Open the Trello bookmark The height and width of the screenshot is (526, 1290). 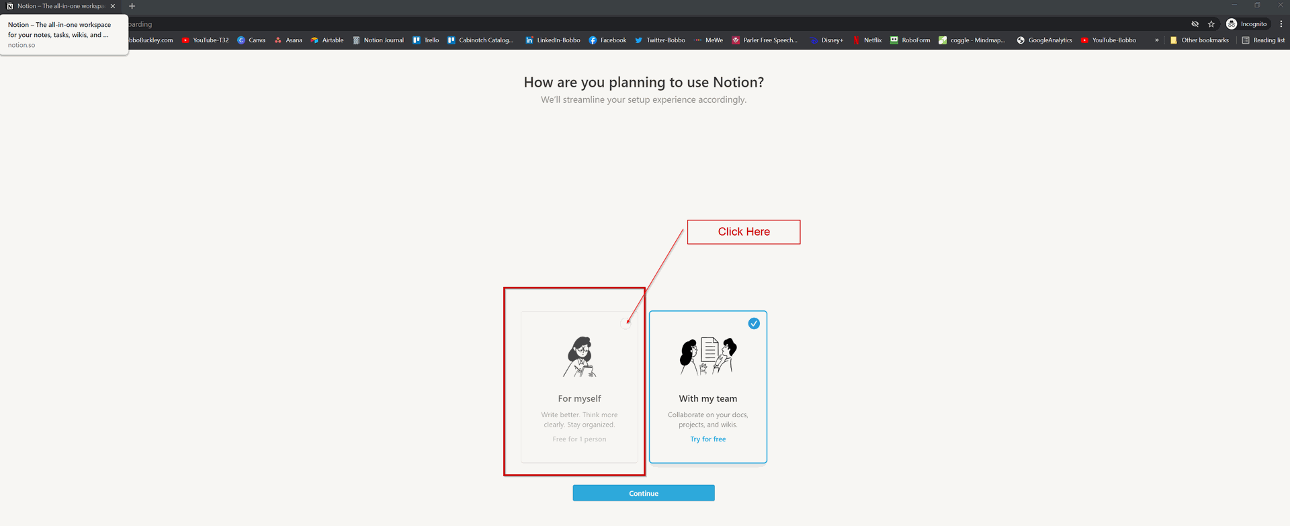[425, 40]
